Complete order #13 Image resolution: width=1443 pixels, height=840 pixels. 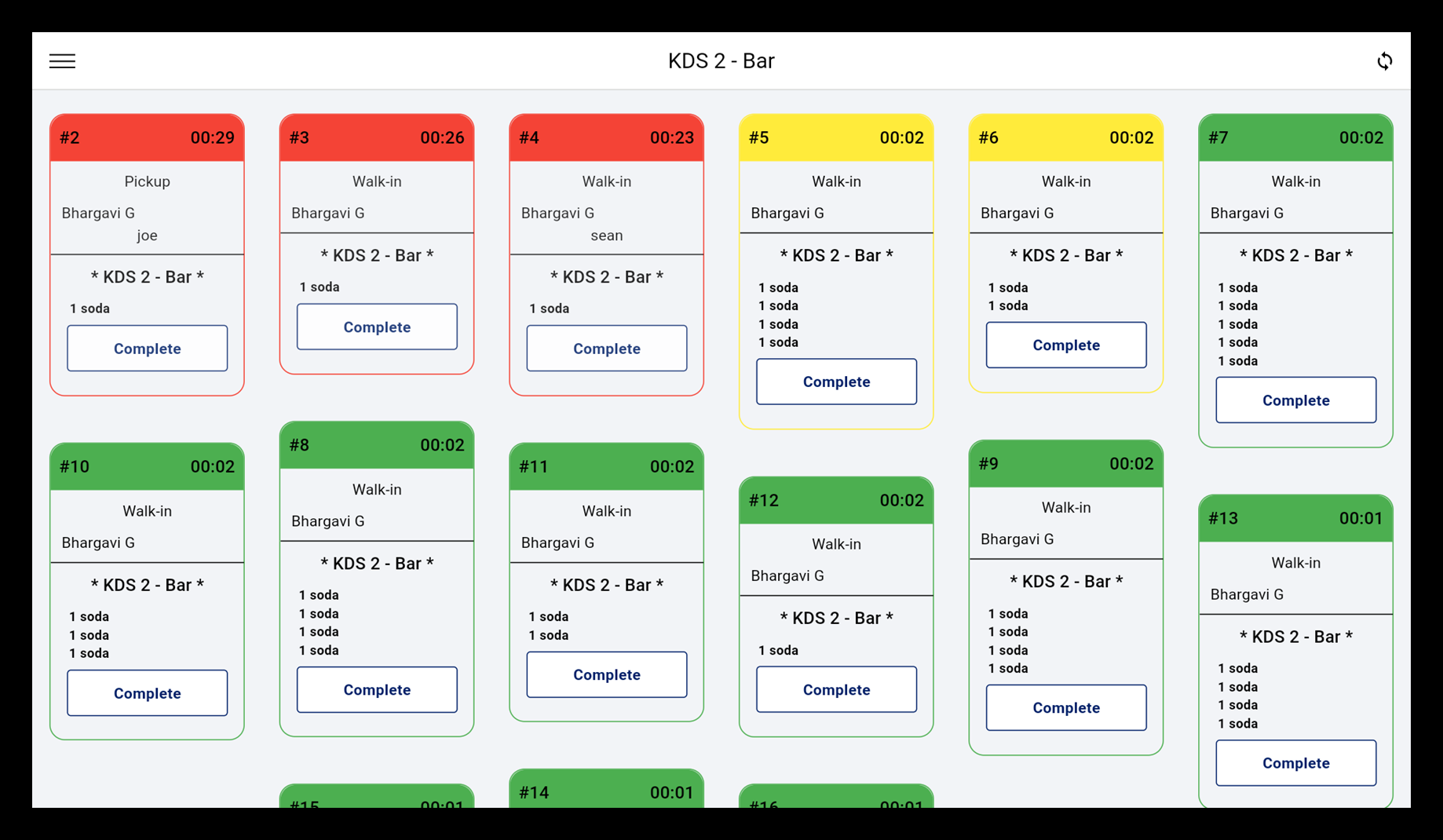click(x=1295, y=762)
